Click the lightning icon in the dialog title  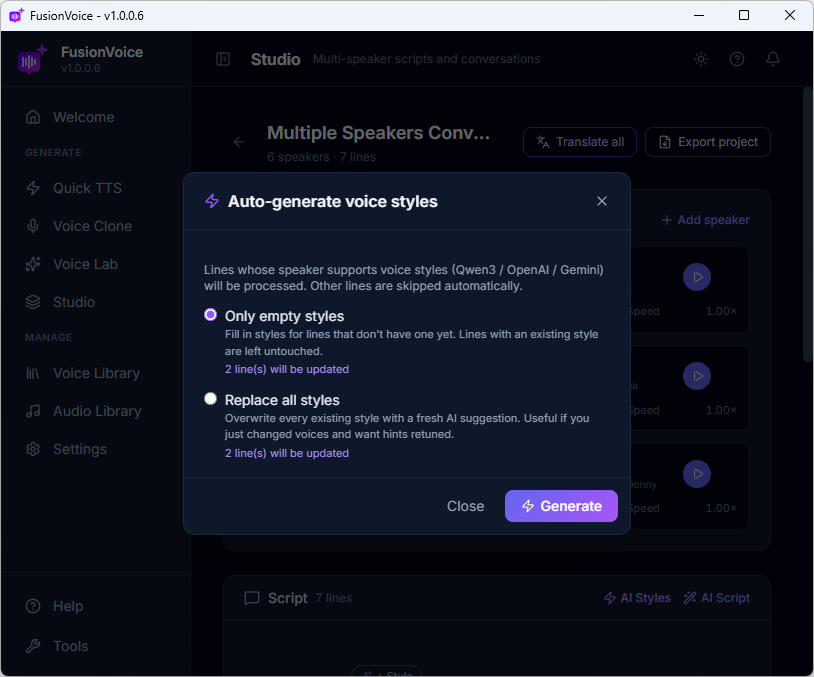(x=212, y=201)
